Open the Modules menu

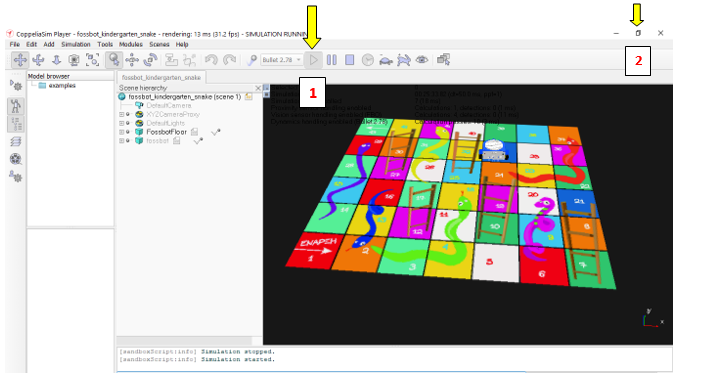click(131, 45)
